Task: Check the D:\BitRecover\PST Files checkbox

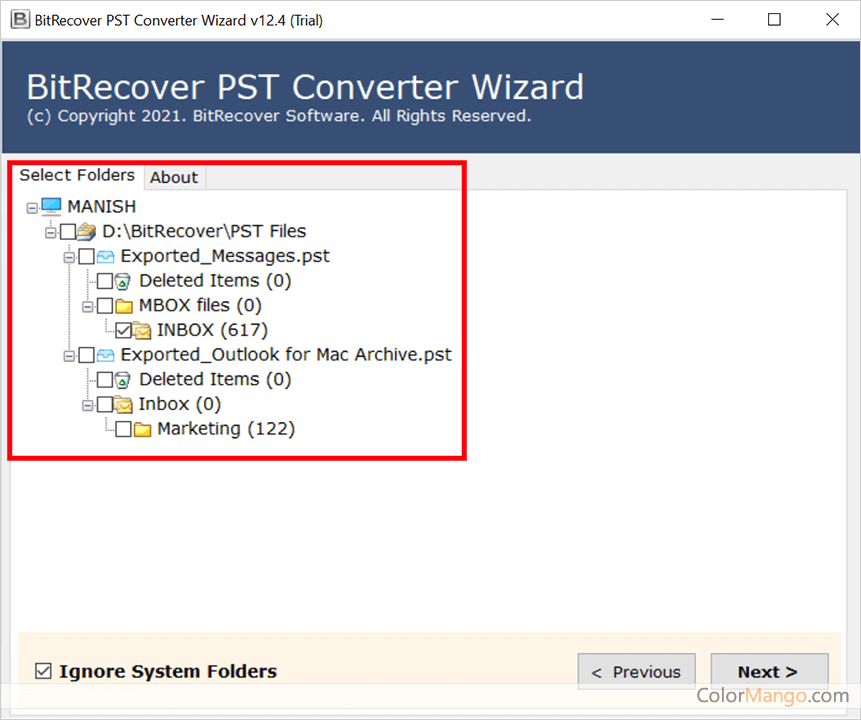Action: [68, 232]
